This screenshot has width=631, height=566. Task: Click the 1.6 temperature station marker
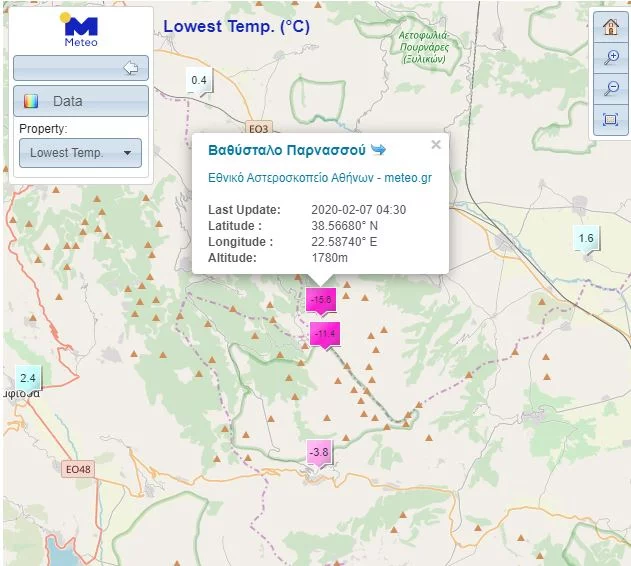[586, 237]
